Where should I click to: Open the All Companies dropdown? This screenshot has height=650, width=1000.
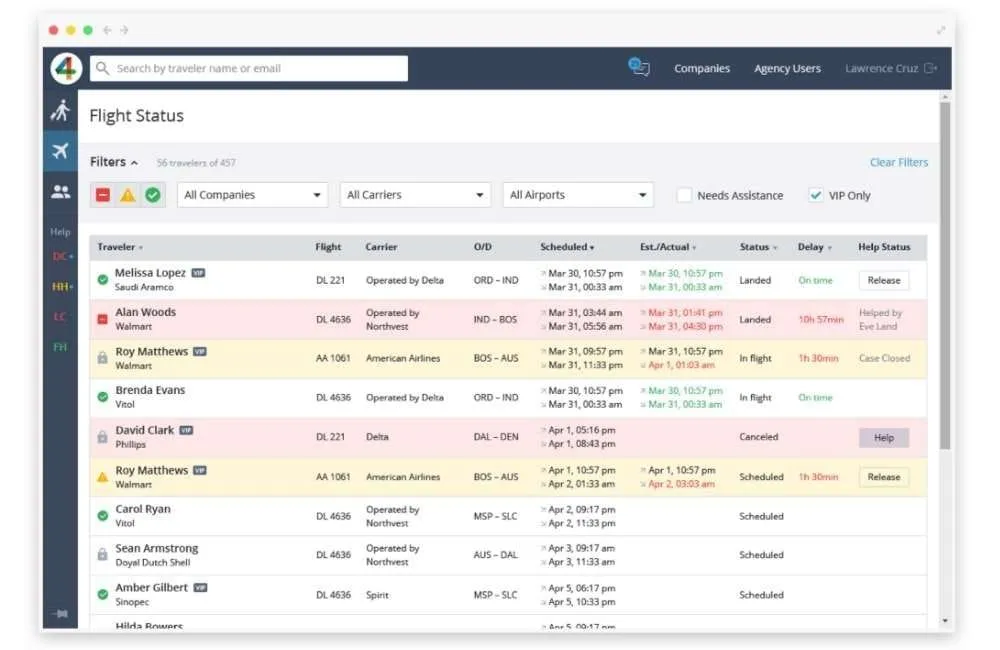click(253, 195)
